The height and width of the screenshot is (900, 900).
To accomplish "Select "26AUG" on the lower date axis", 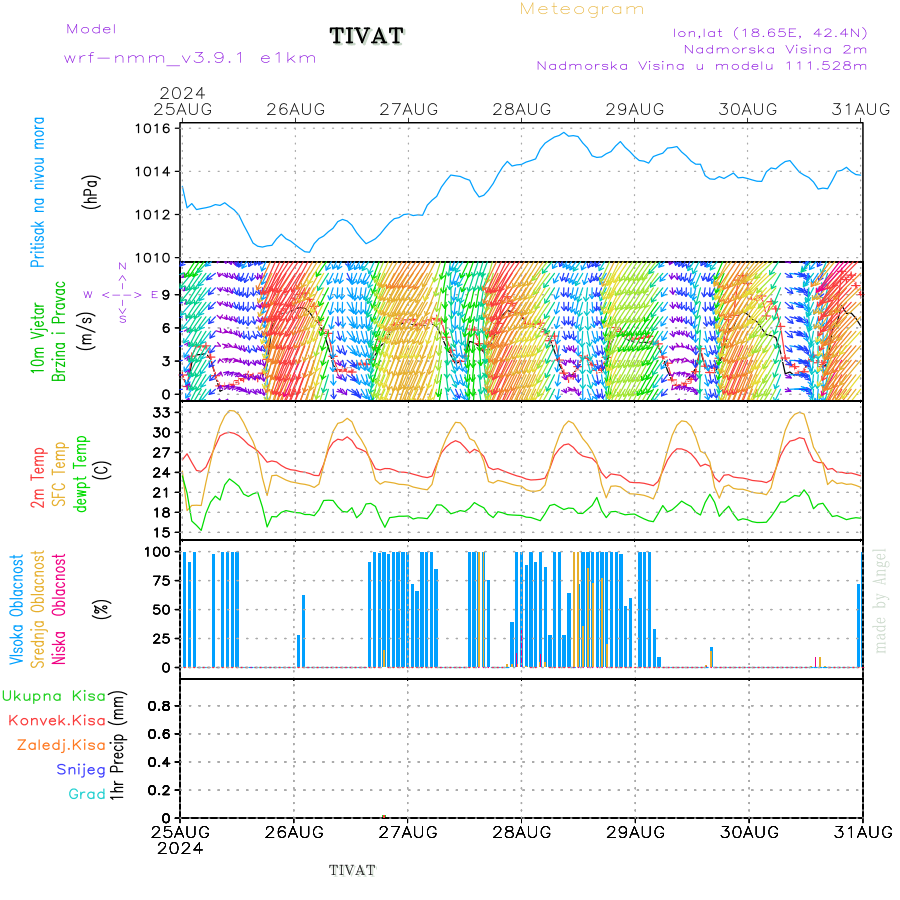I will click(x=294, y=832).
